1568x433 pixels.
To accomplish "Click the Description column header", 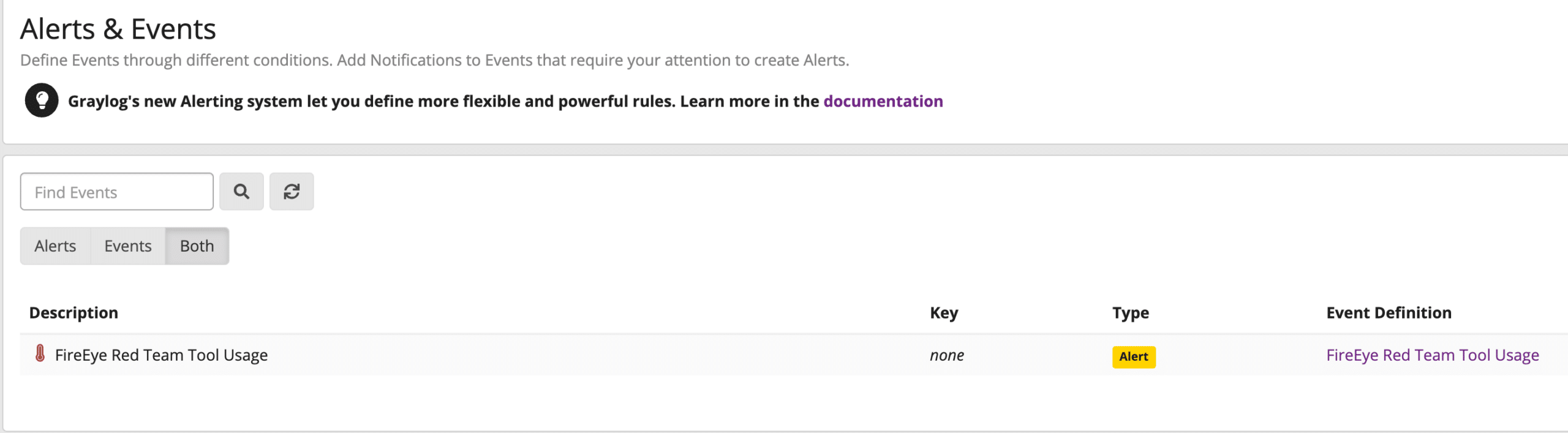I will 73,313.
